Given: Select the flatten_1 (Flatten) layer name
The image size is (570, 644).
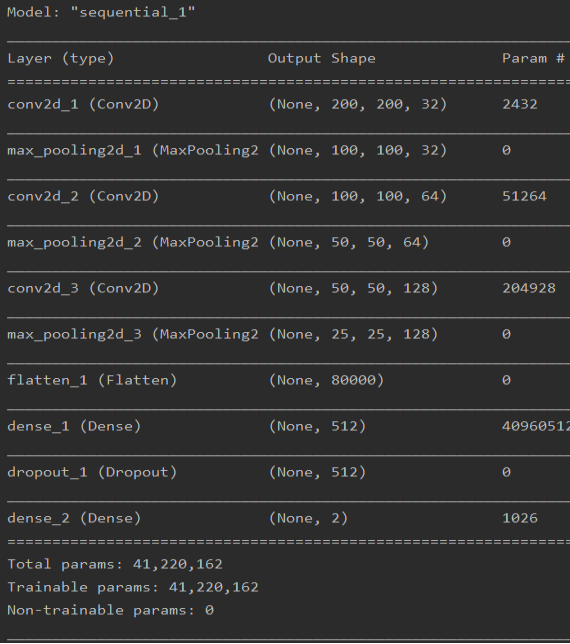Looking at the screenshot, I should pos(92,380).
